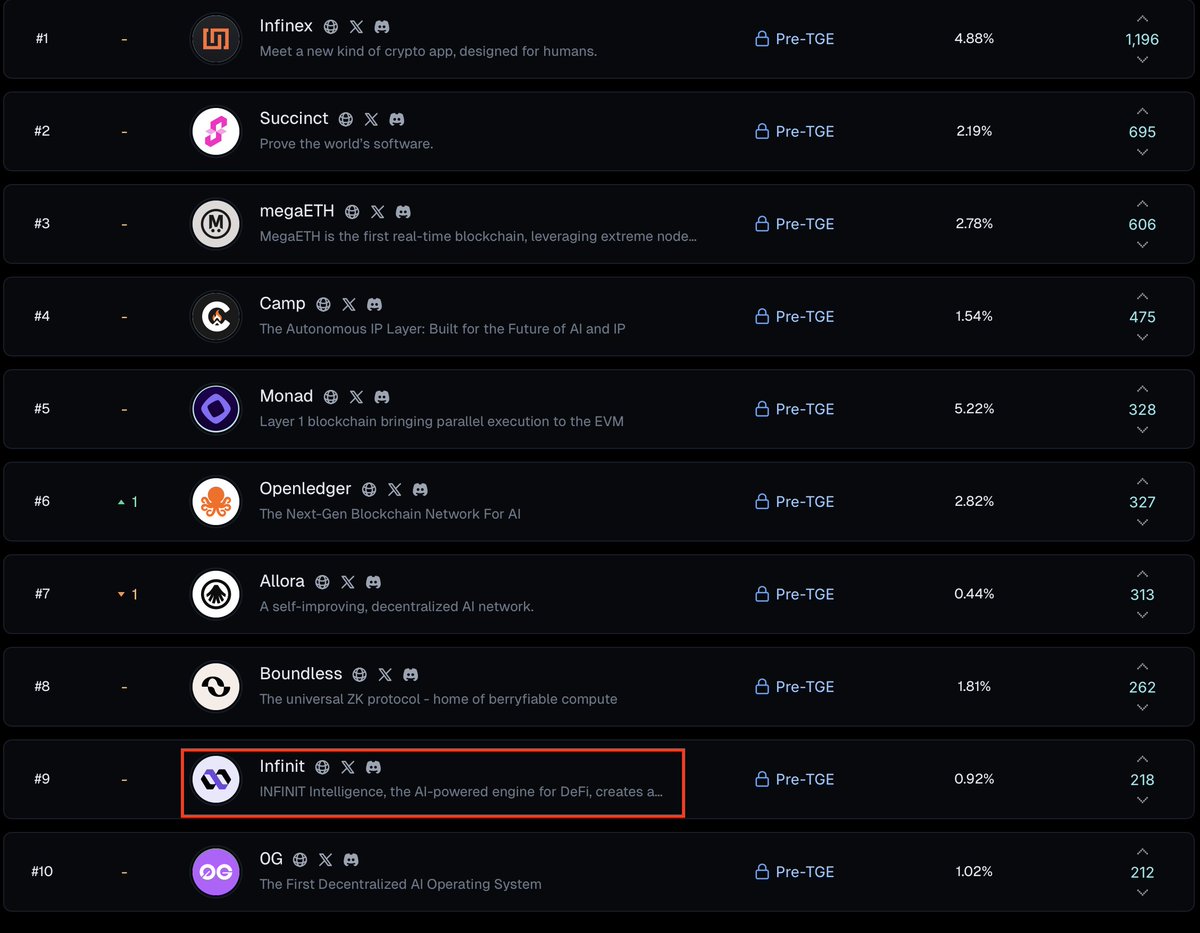The width and height of the screenshot is (1200, 933).
Task: Open Succinct's Discord icon
Action: (397, 119)
